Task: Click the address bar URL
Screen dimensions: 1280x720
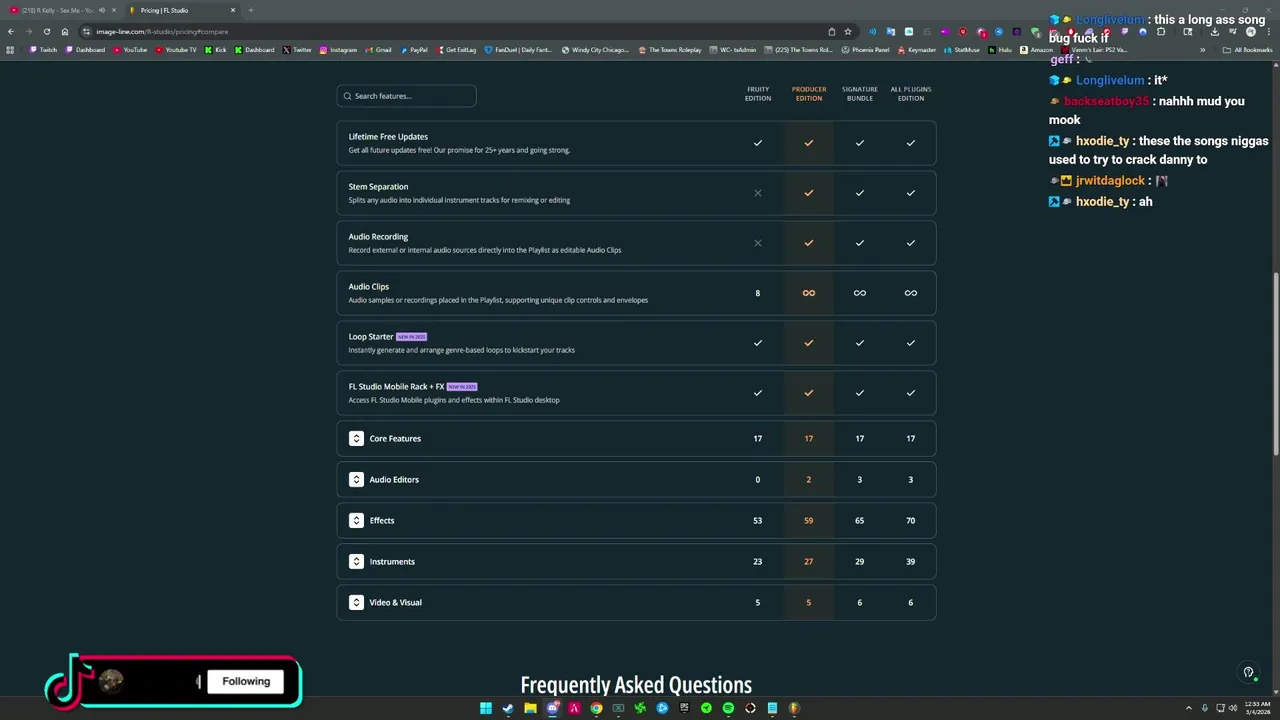Action: coord(162,31)
